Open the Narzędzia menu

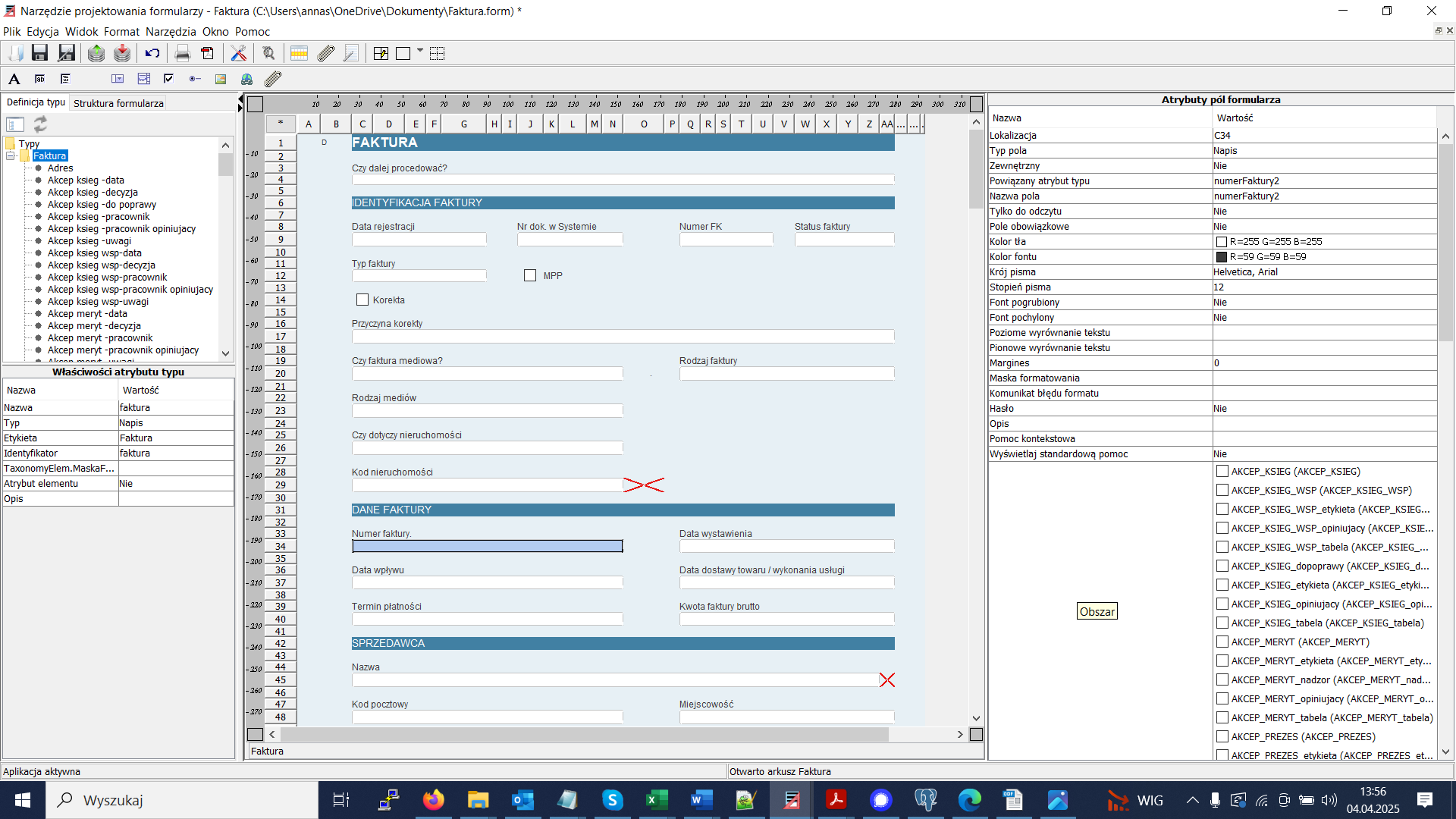coord(171,32)
